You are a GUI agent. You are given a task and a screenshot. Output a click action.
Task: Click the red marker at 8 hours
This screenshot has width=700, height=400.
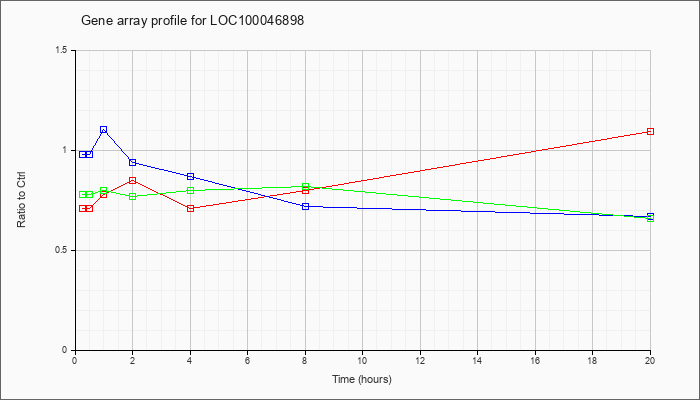pyautogui.click(x=305, y=191)
